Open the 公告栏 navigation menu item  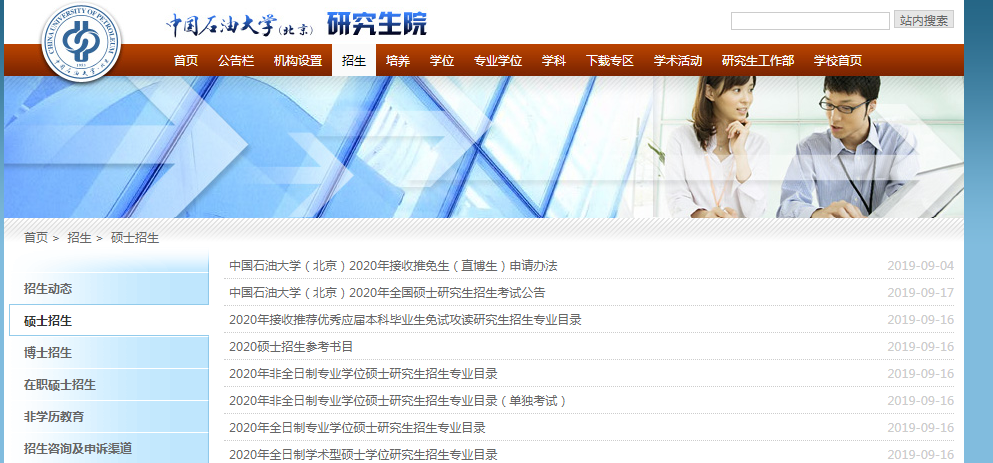[x=236, y=61]
